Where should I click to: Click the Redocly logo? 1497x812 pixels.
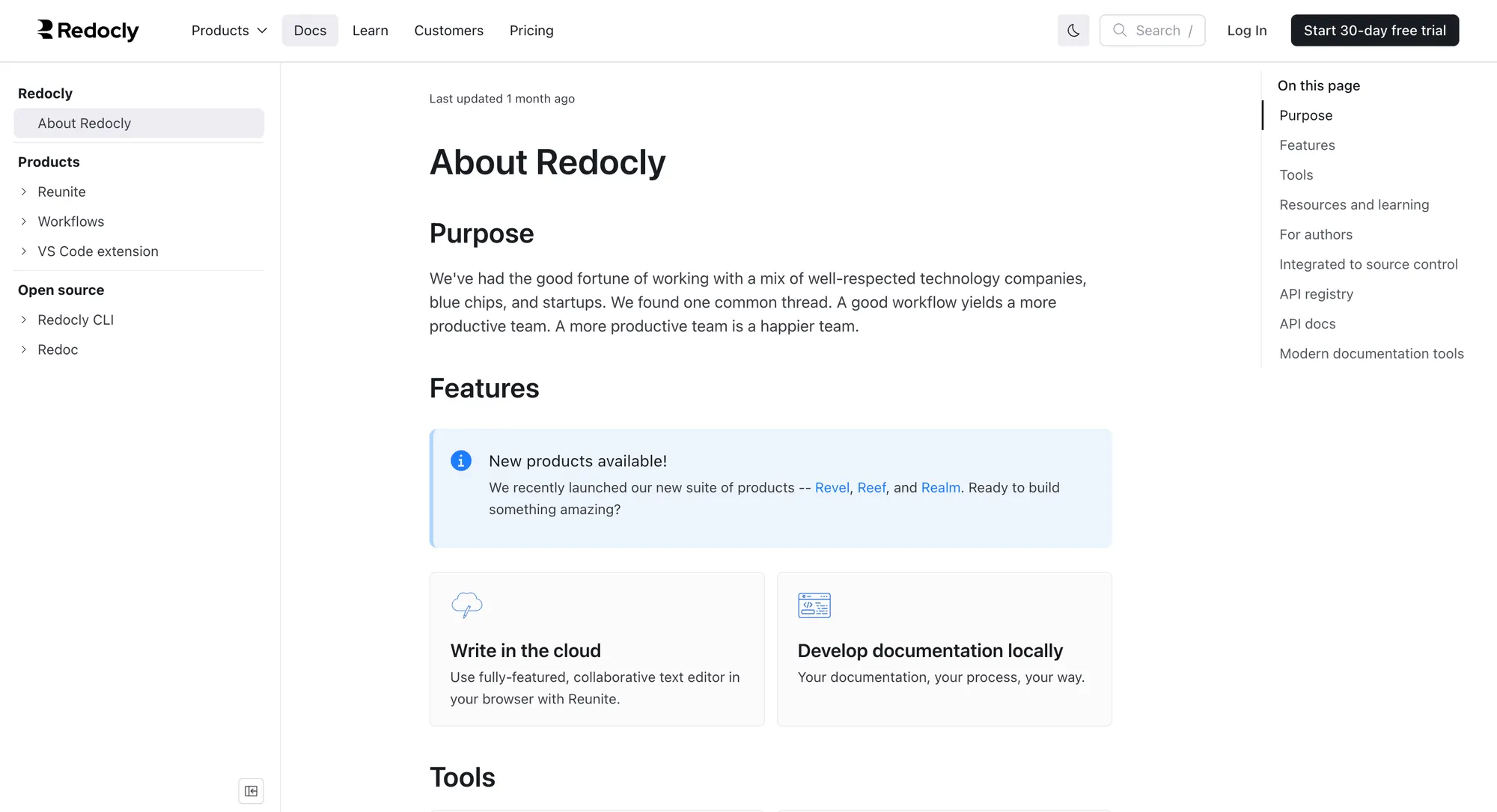(88, 30)
